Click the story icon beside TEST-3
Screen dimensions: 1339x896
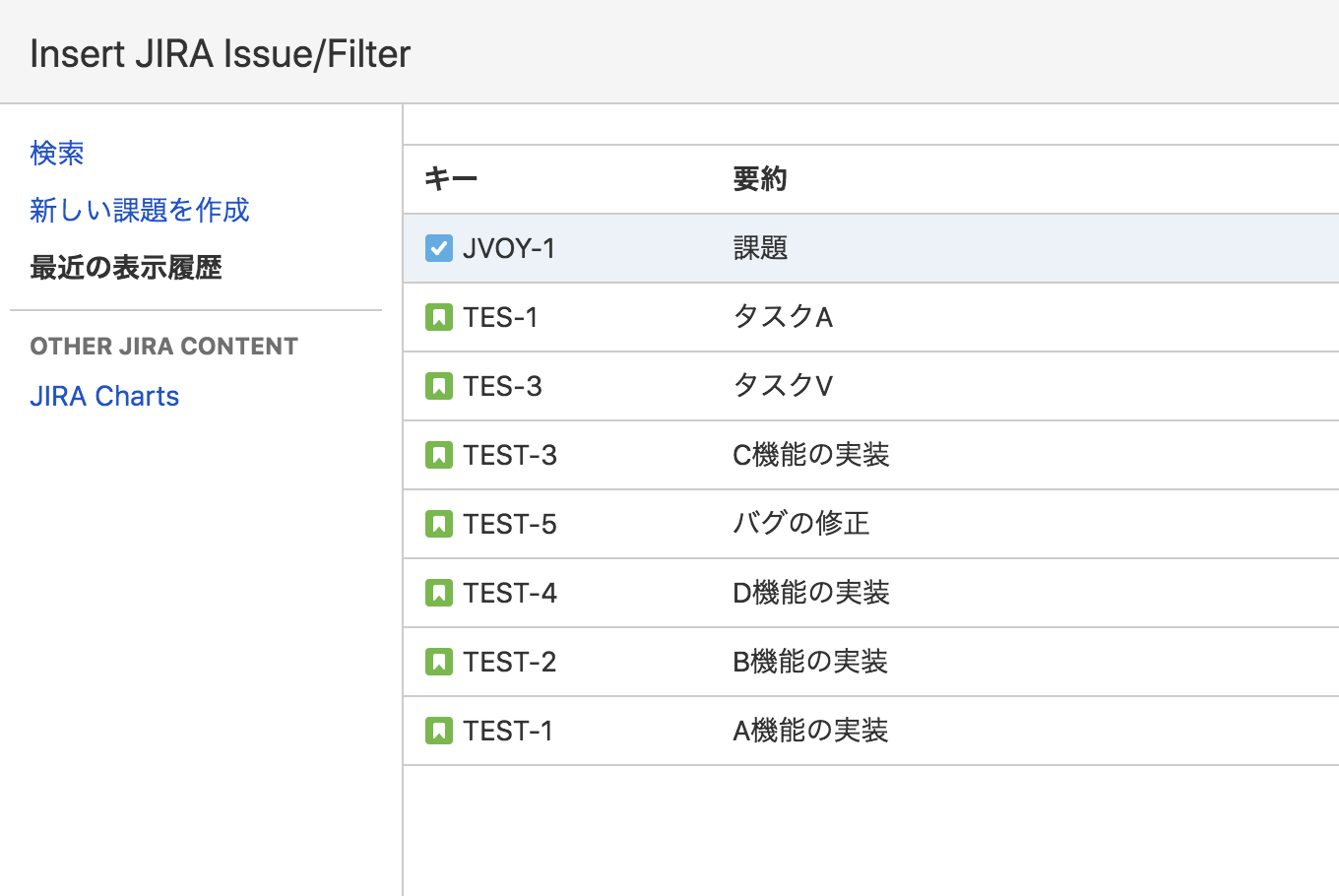[439, 455]
